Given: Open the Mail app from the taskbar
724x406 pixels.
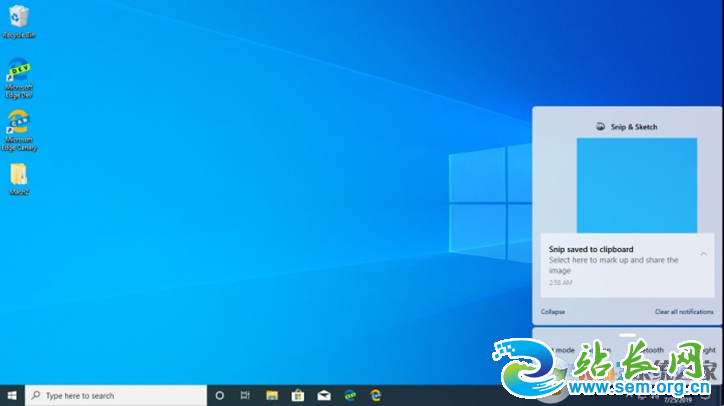Looking at the screenshot, I should tap(324, 395).
